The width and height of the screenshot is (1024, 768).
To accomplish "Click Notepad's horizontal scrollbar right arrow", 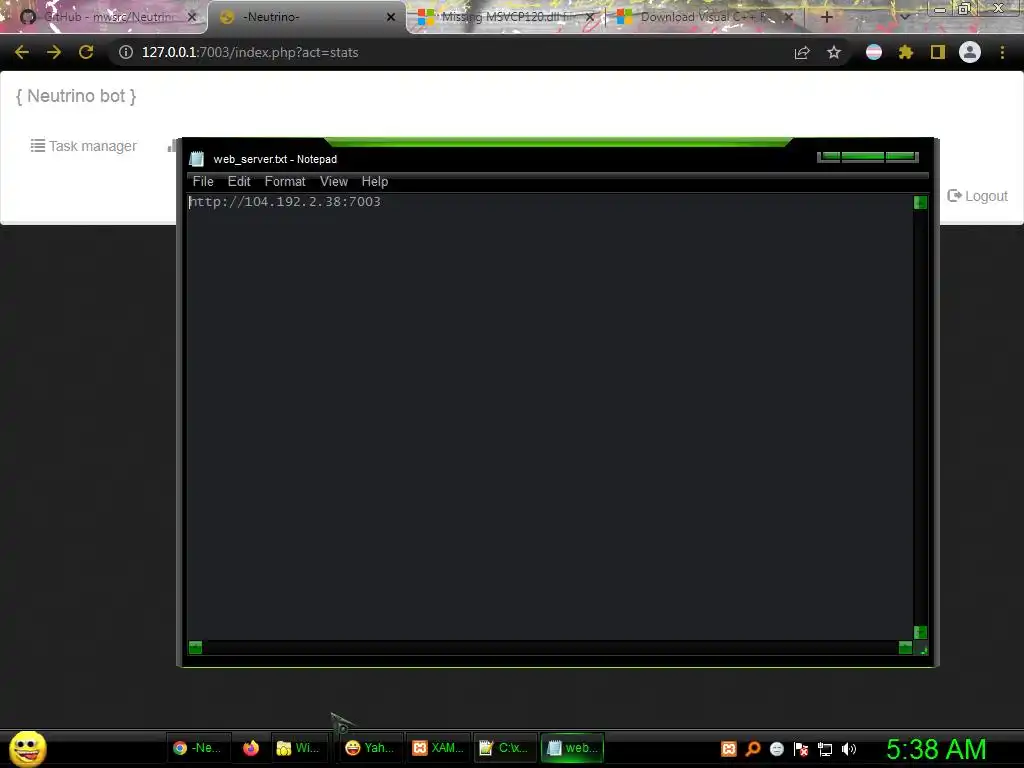I will 905,647.
